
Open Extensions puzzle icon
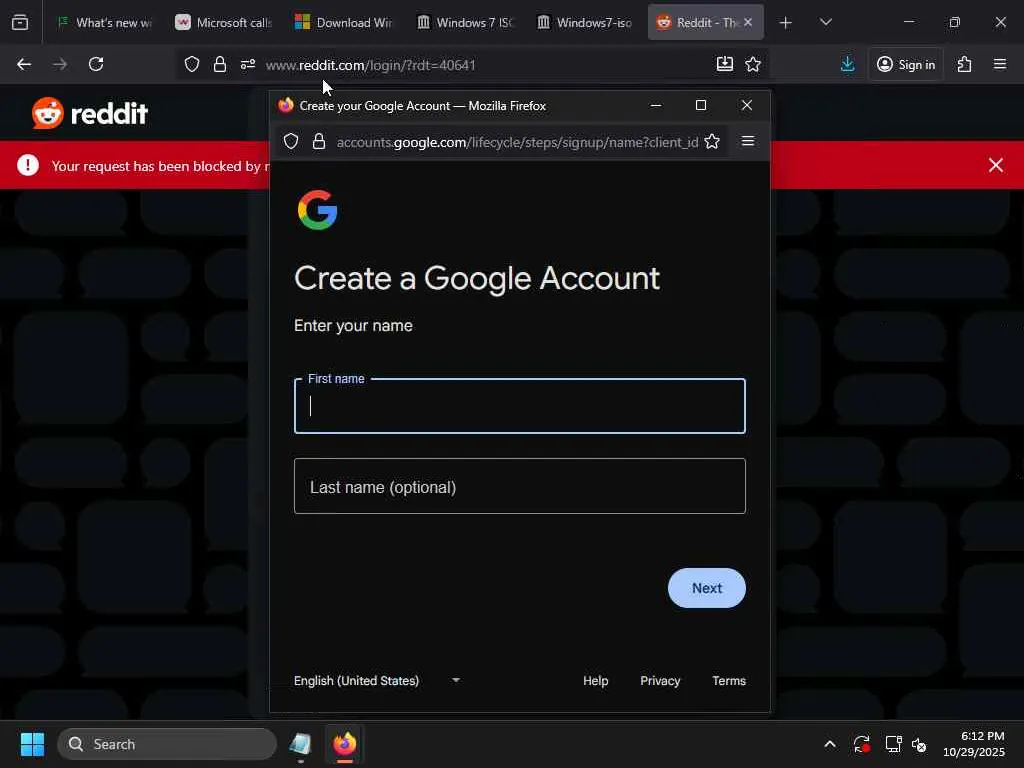pos(965,64)
